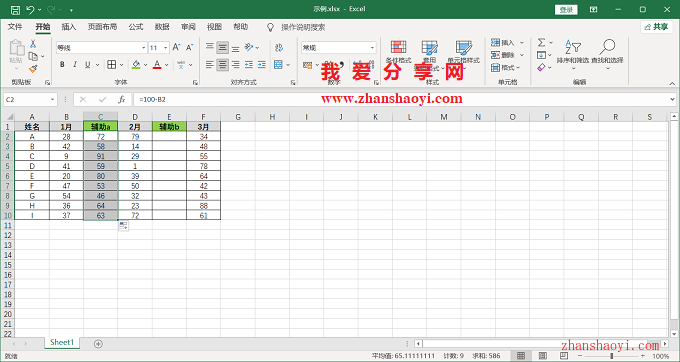Switch to the Page Layout (页面布局) tab

click(102, 27)
